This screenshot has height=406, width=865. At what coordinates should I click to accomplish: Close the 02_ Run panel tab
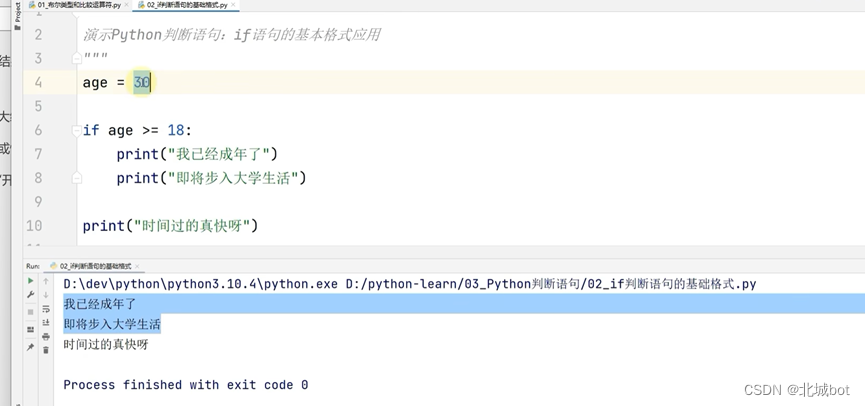[137, 266]
